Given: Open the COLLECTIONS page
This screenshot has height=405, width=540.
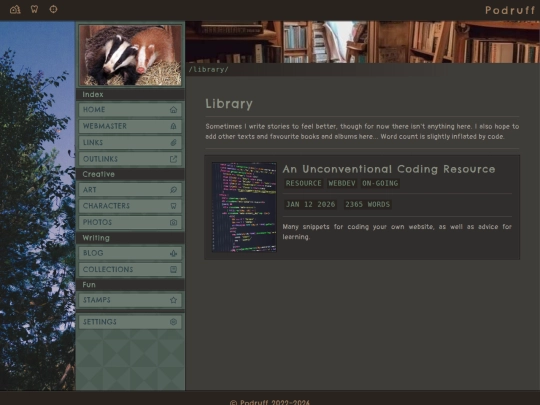Looking at the screenshot, I should 130,269.
